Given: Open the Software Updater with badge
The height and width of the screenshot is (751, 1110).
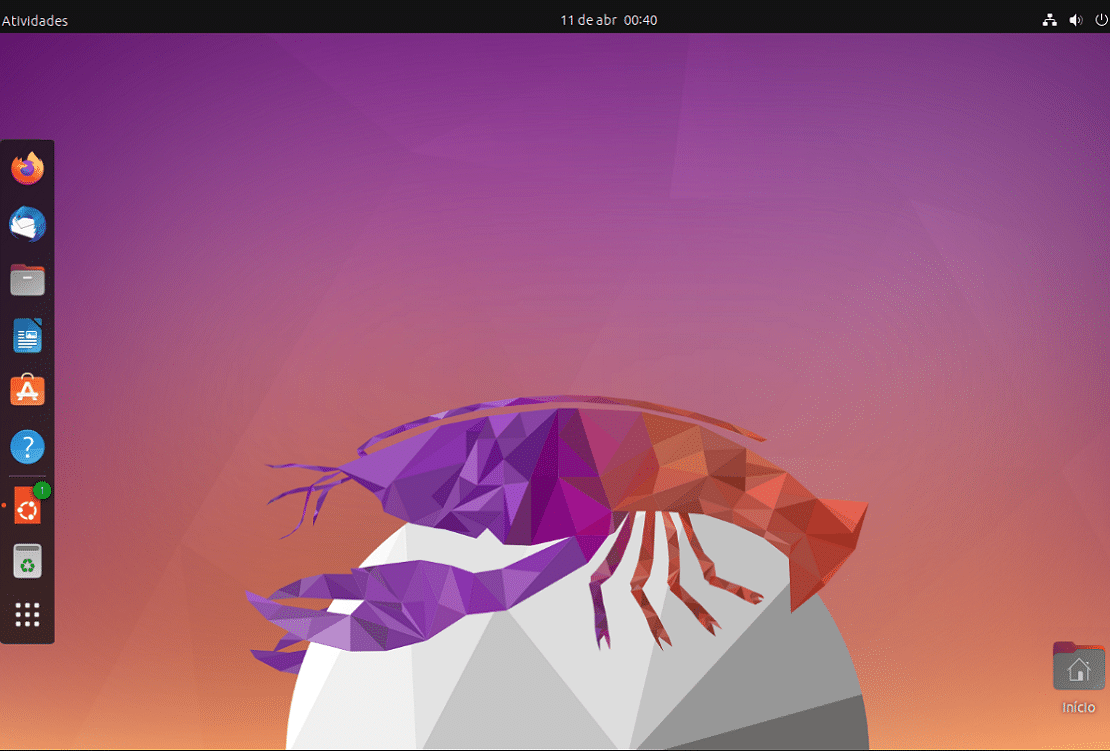Looking at the screenshot, I should (28, 505).
